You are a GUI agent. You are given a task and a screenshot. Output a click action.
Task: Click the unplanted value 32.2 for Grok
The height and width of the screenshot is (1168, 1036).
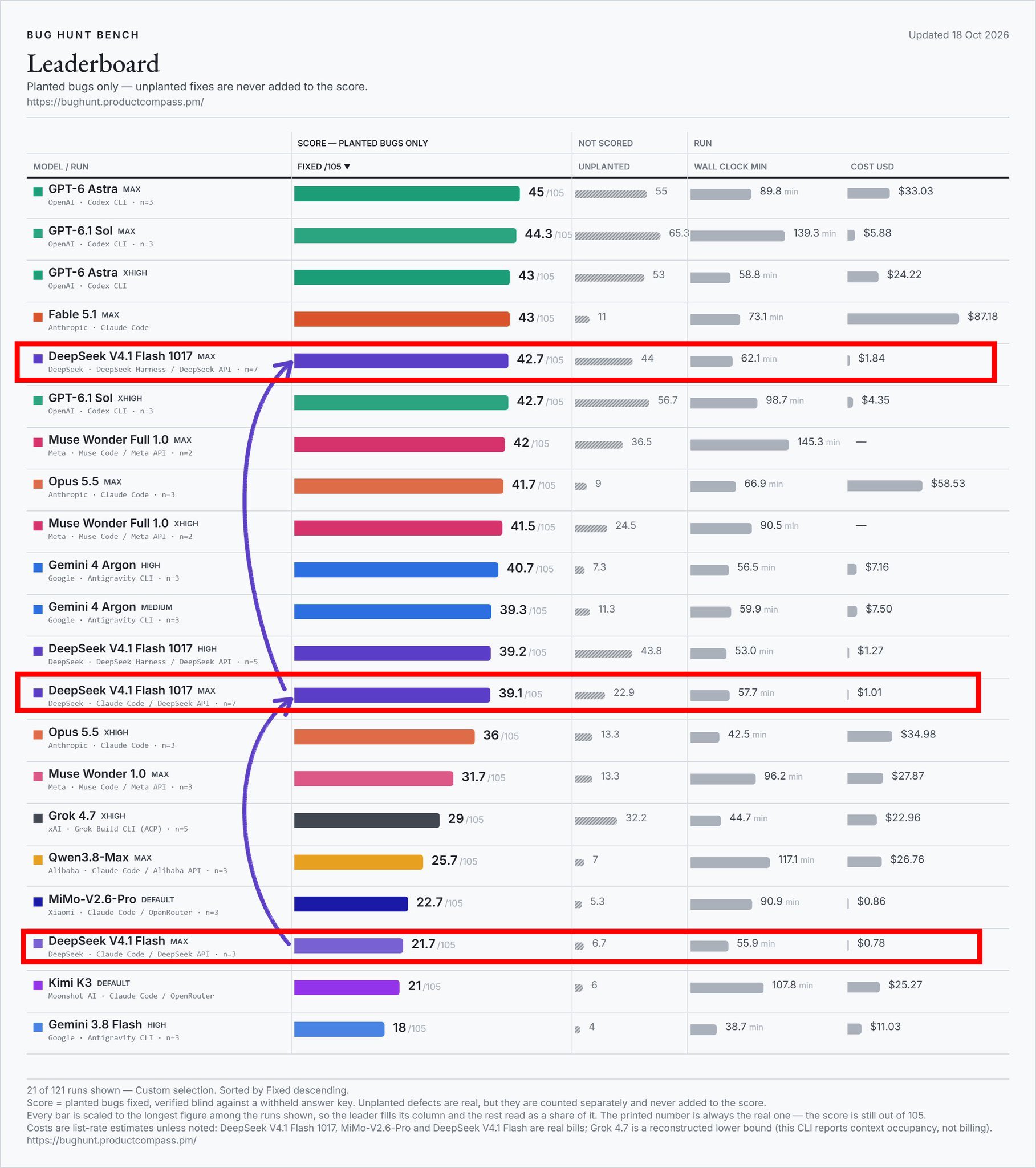click(x=636, y=818)
